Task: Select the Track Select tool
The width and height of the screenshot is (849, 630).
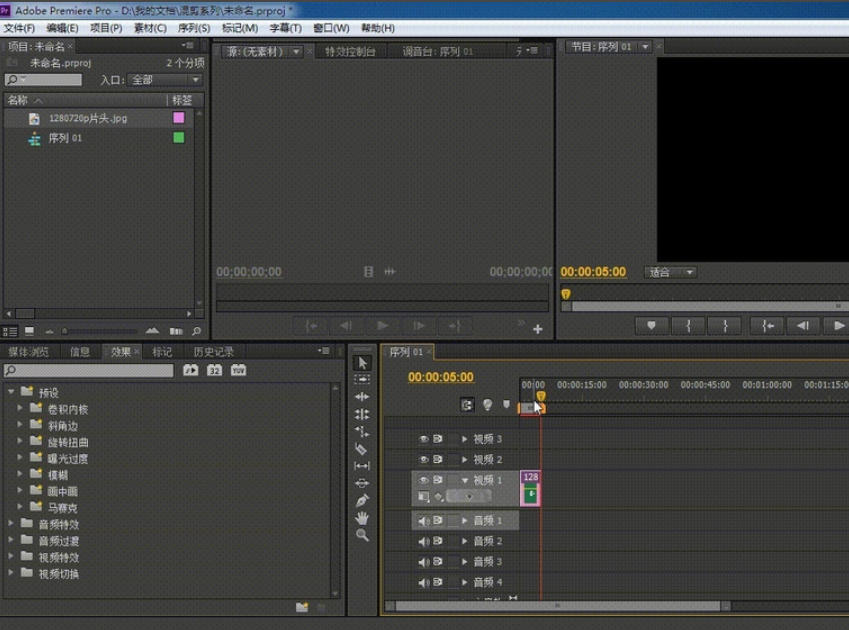Action: [x=362, y=379]
